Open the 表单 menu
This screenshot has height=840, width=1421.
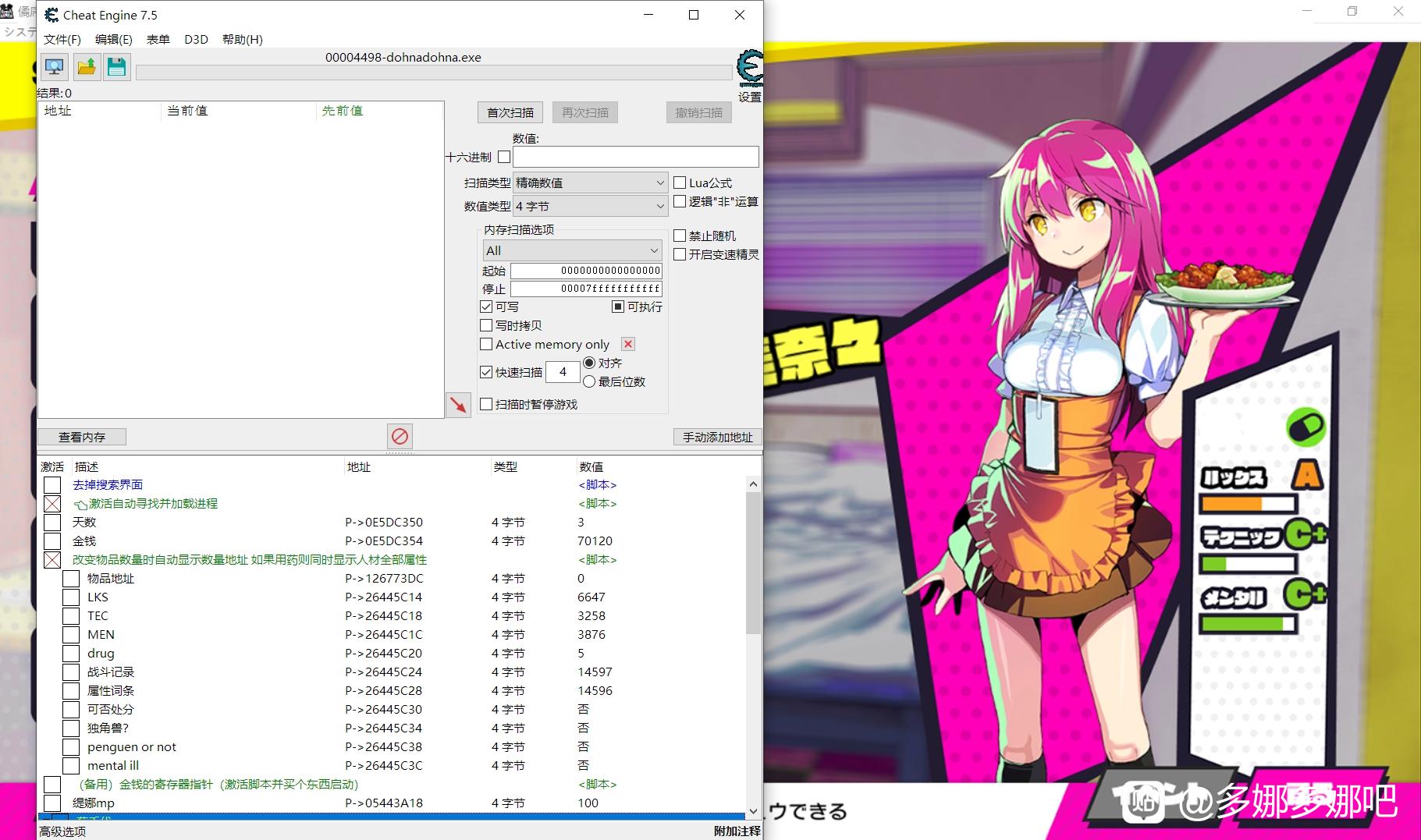(x=158, y=39)
